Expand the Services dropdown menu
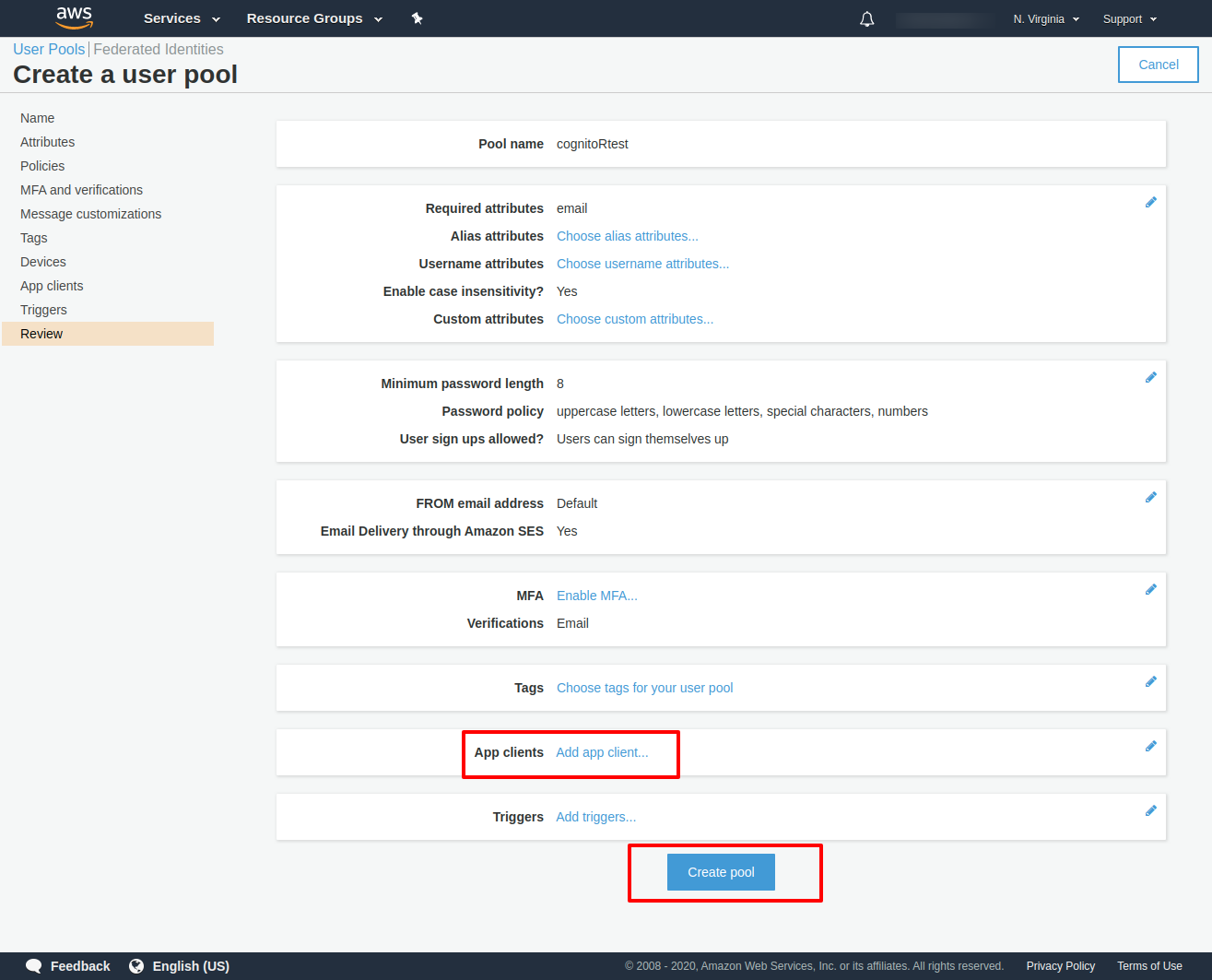Screen dimensions: 1212x980 (182, 18)
